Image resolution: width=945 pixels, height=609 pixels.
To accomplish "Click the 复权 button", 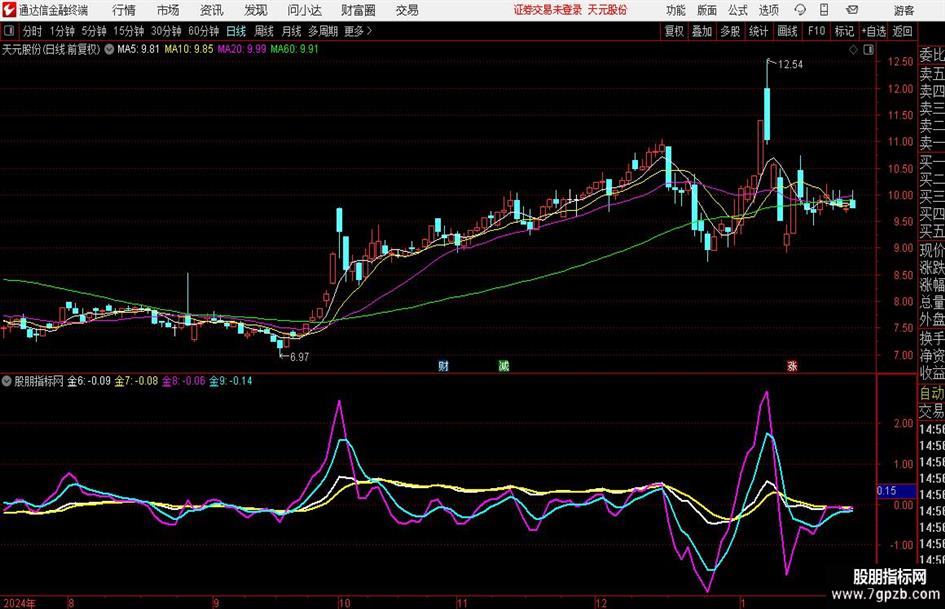I will click(674, 31).
